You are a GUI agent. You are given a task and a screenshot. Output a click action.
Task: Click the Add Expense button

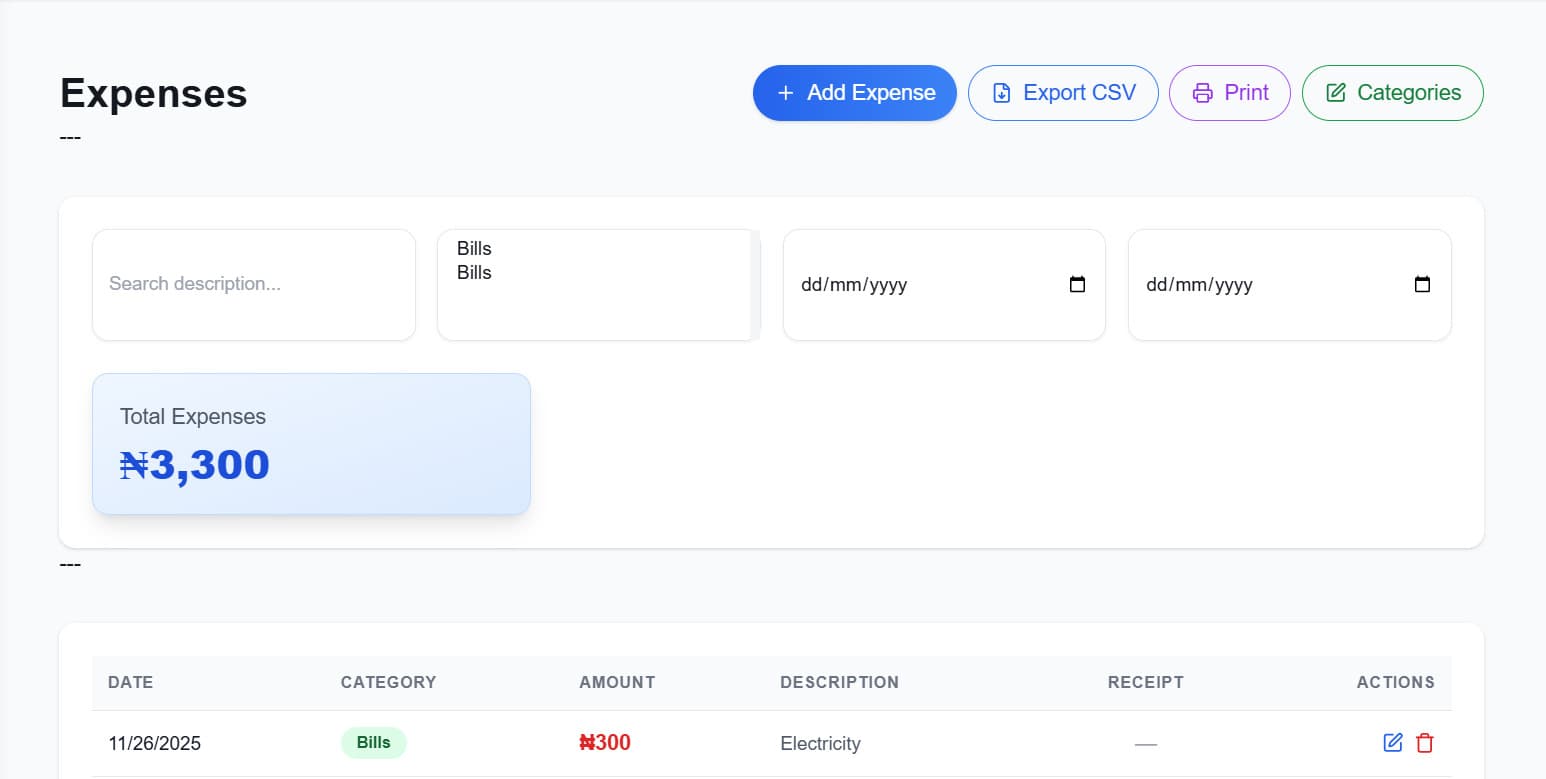pyautogui.click(x=855, y=92)
